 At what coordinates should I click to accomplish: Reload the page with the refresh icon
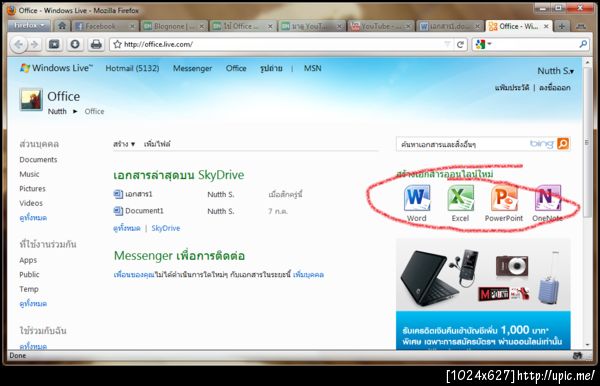[x=460, y=44]
